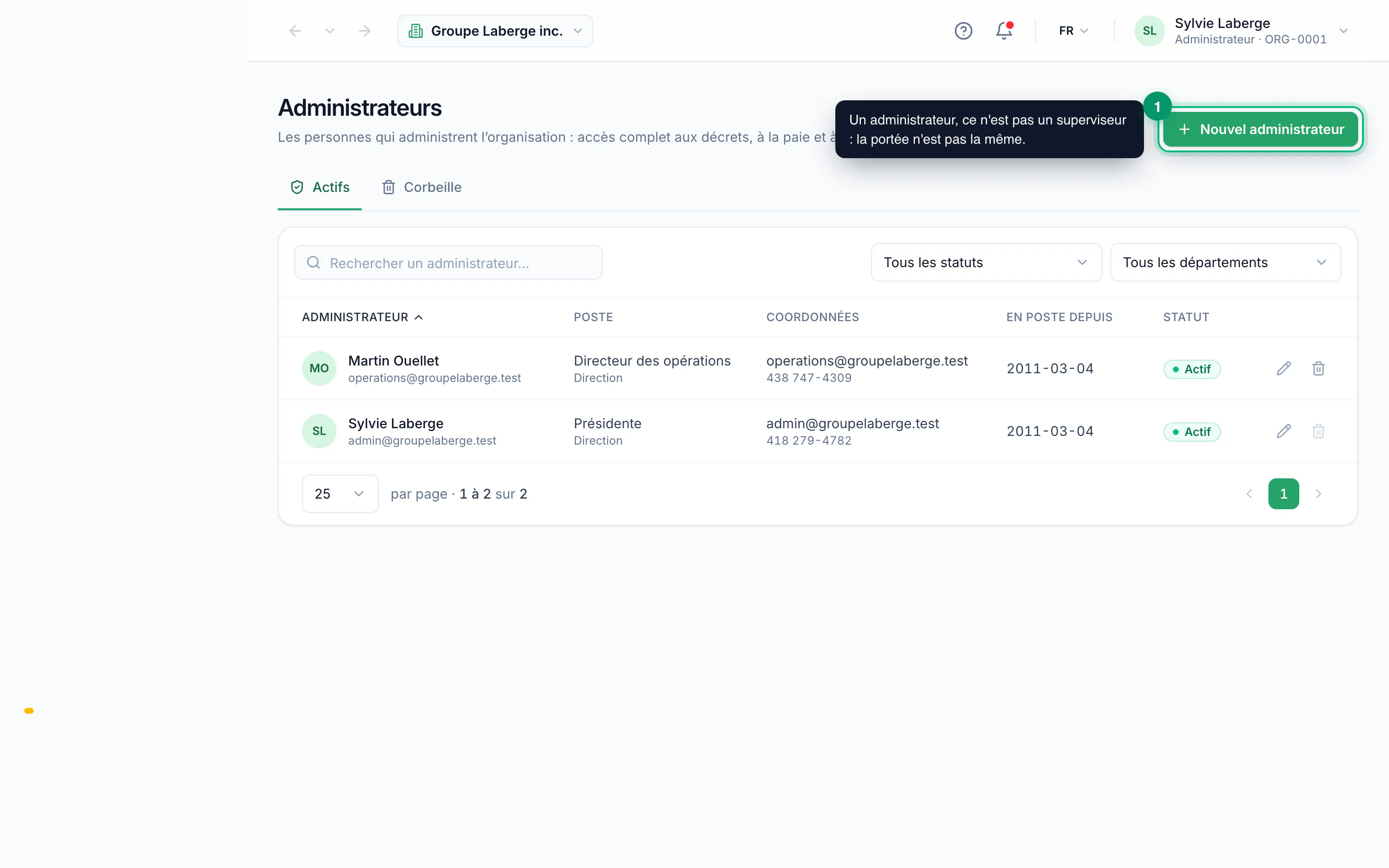The width and height of the screenshot is (1389, 868).
Task: Open the Tous les statuts filter
Action: coord(986,263)
